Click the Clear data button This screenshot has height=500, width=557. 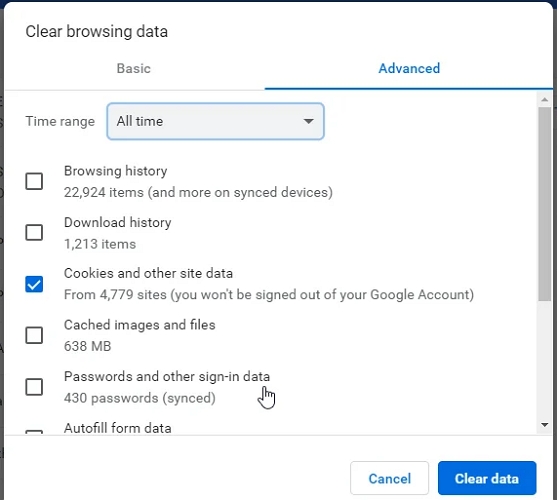point(487,478)
